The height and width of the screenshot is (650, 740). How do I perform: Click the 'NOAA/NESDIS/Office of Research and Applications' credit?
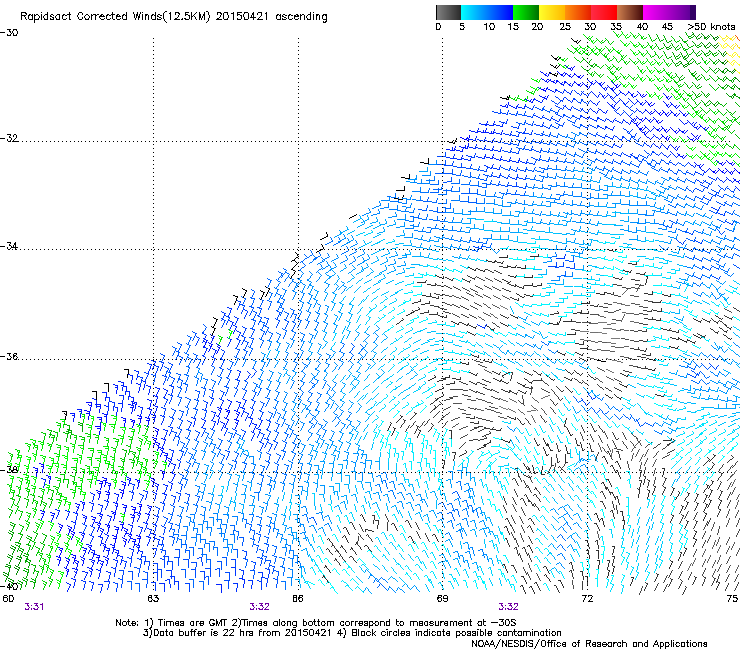589,644
